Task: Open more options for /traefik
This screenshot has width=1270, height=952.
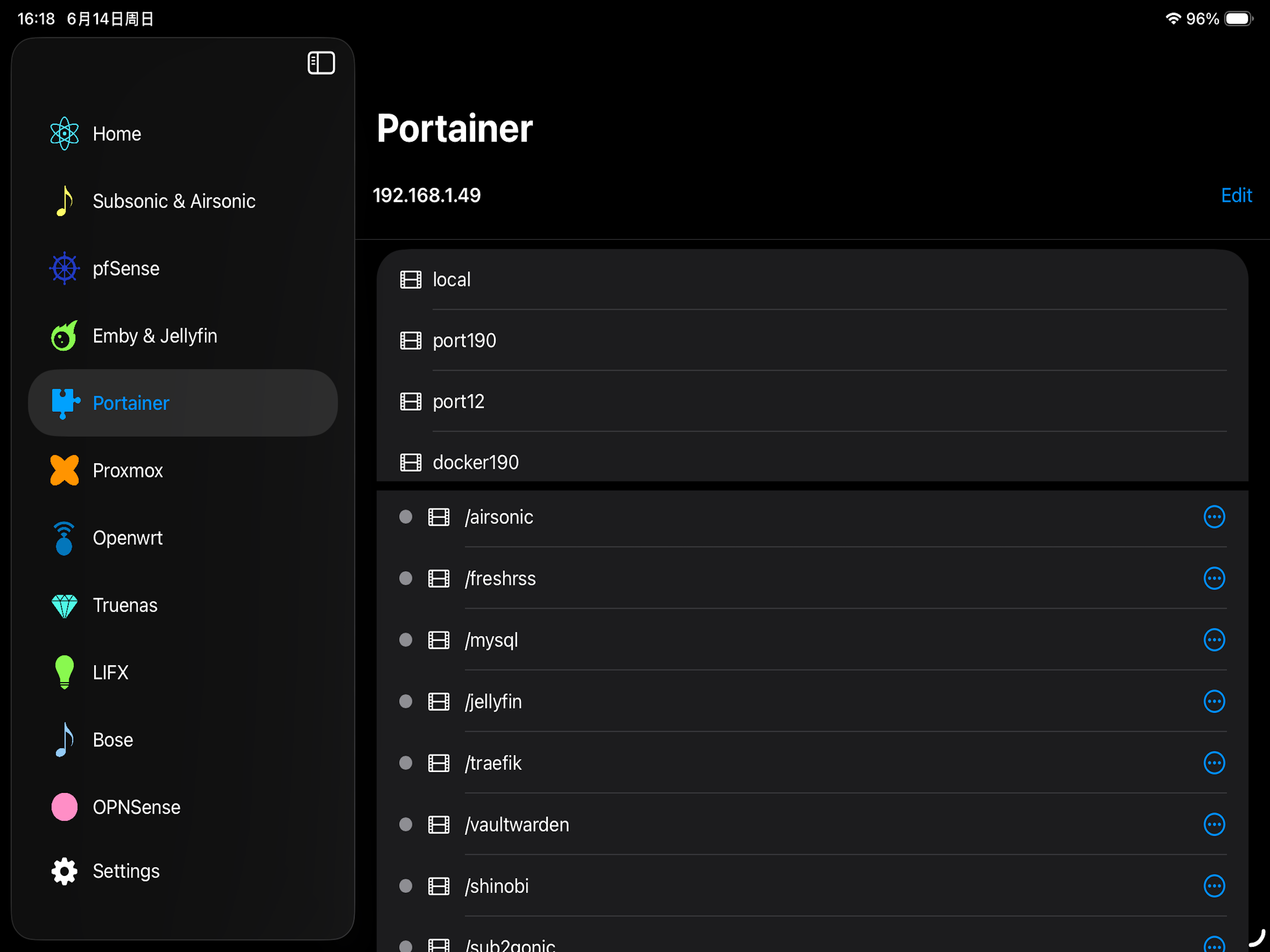Action: point(1214,762)
